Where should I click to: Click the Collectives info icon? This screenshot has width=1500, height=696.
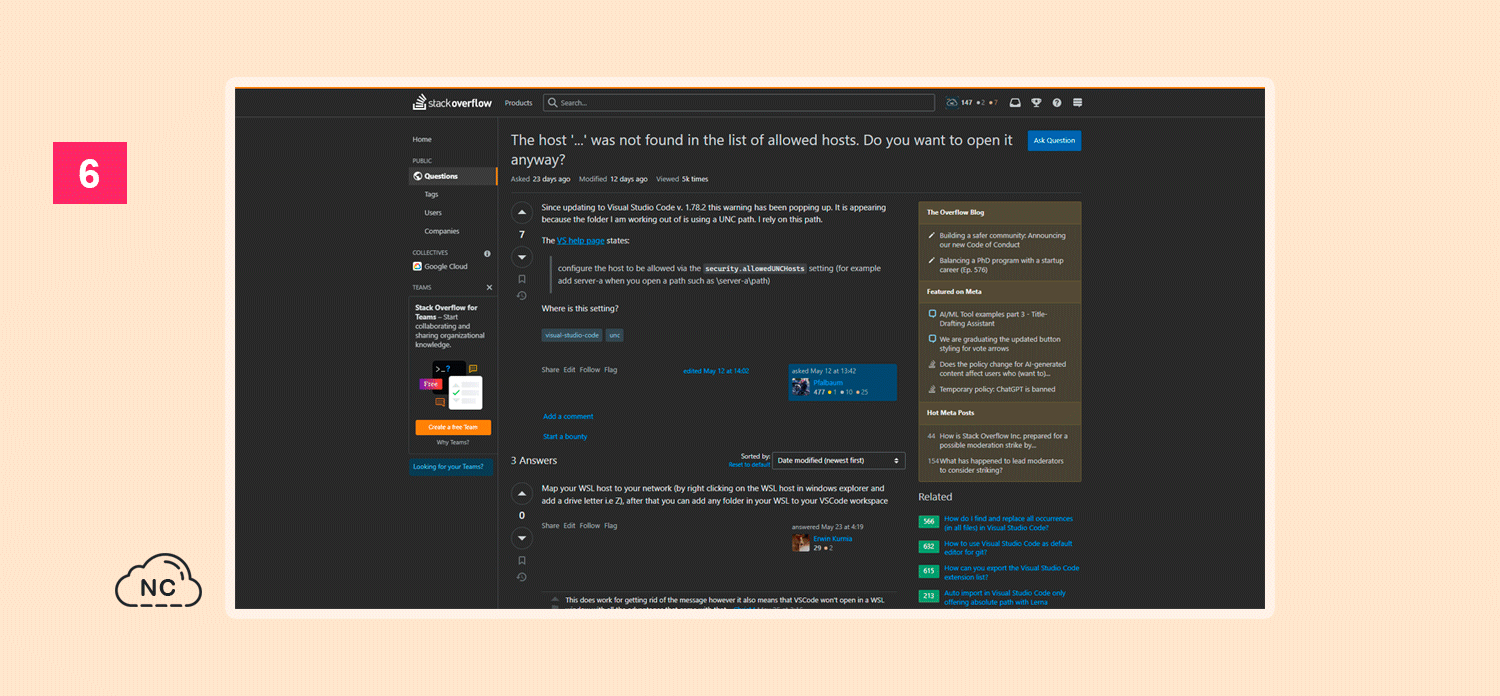tap(488, 253)
